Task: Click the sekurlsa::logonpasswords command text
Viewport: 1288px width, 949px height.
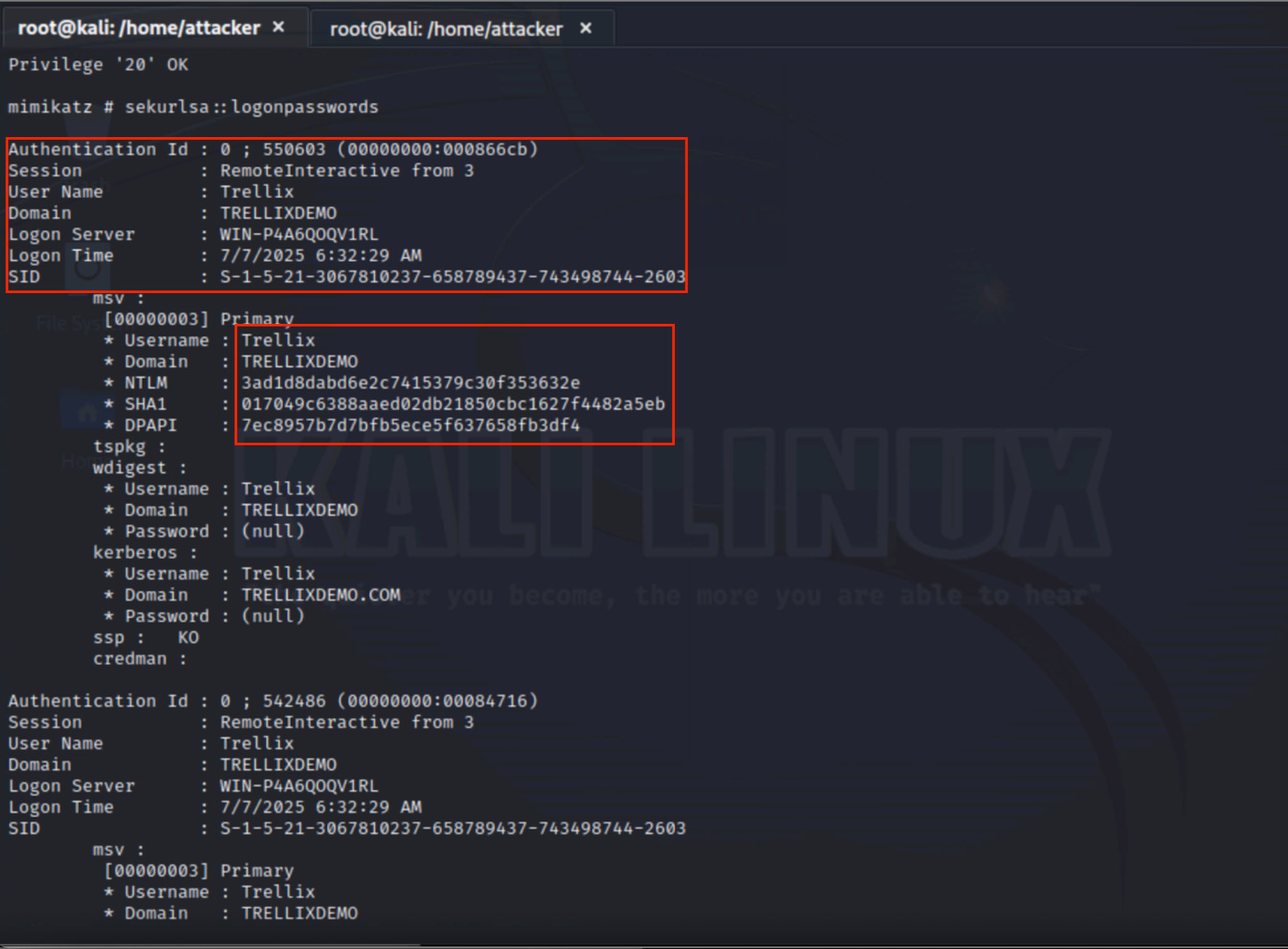Action: 252,107
